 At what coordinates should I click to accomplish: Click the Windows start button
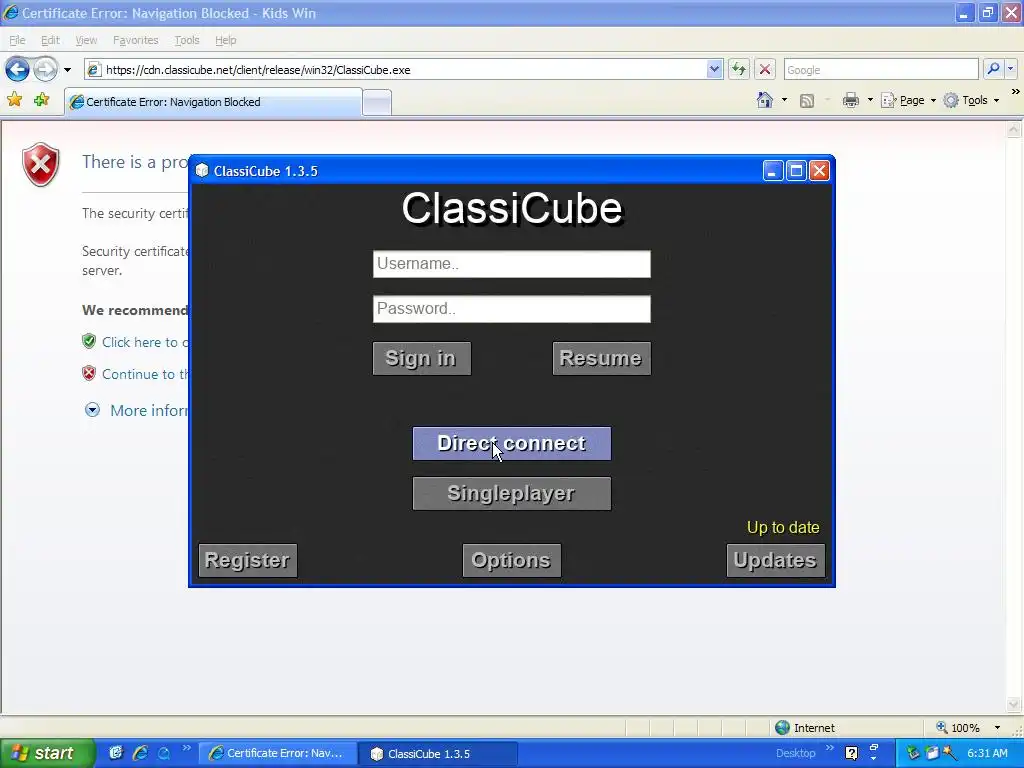(x=47, y=753)
